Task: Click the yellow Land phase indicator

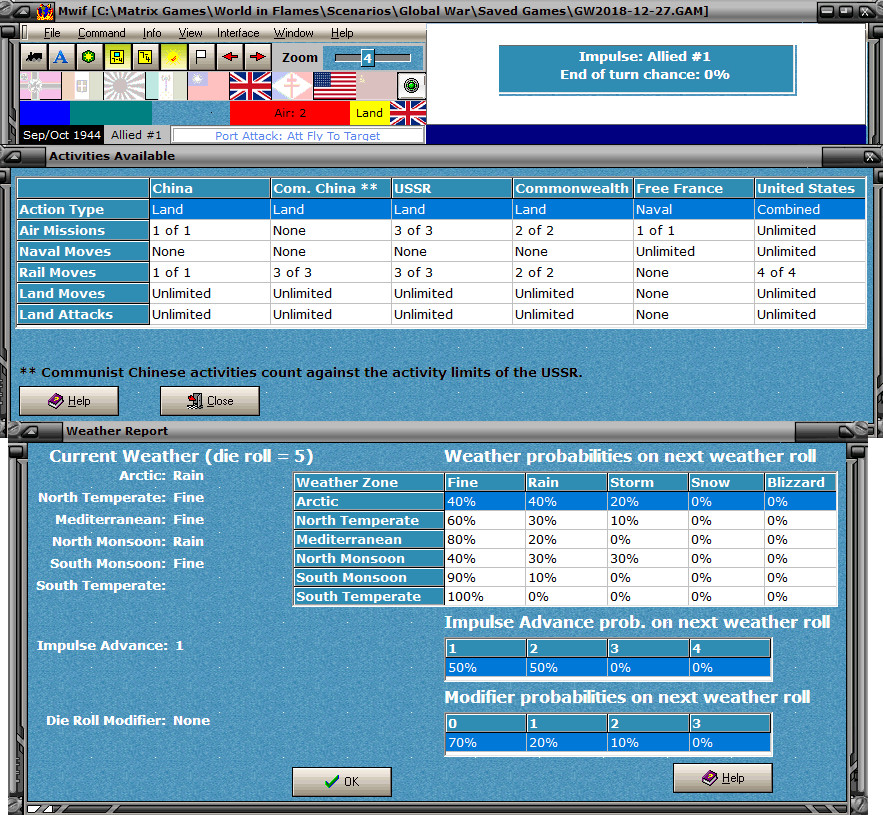Action: pos(369,113)
